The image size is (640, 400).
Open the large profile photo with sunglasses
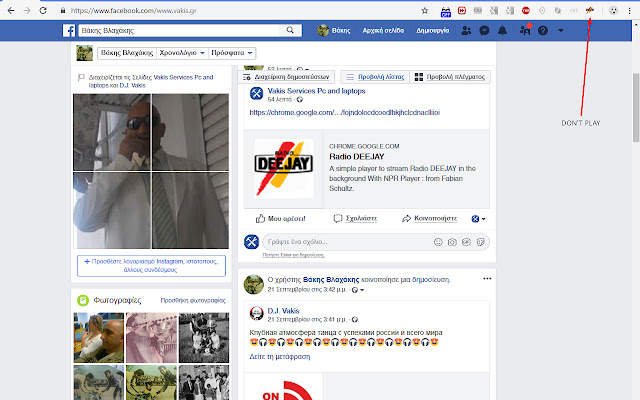click(151, 171)
